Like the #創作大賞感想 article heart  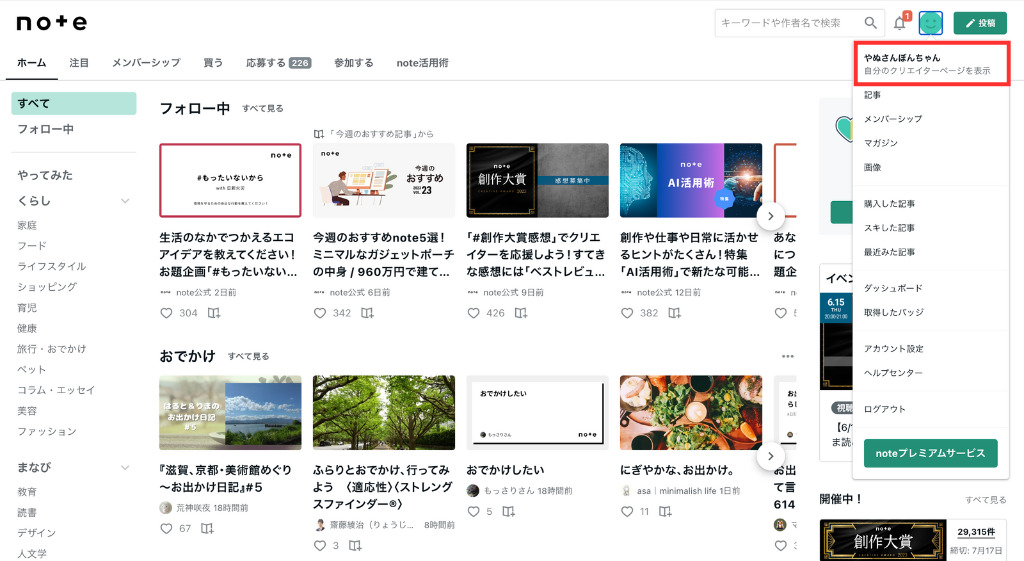[x=473, y=313]
